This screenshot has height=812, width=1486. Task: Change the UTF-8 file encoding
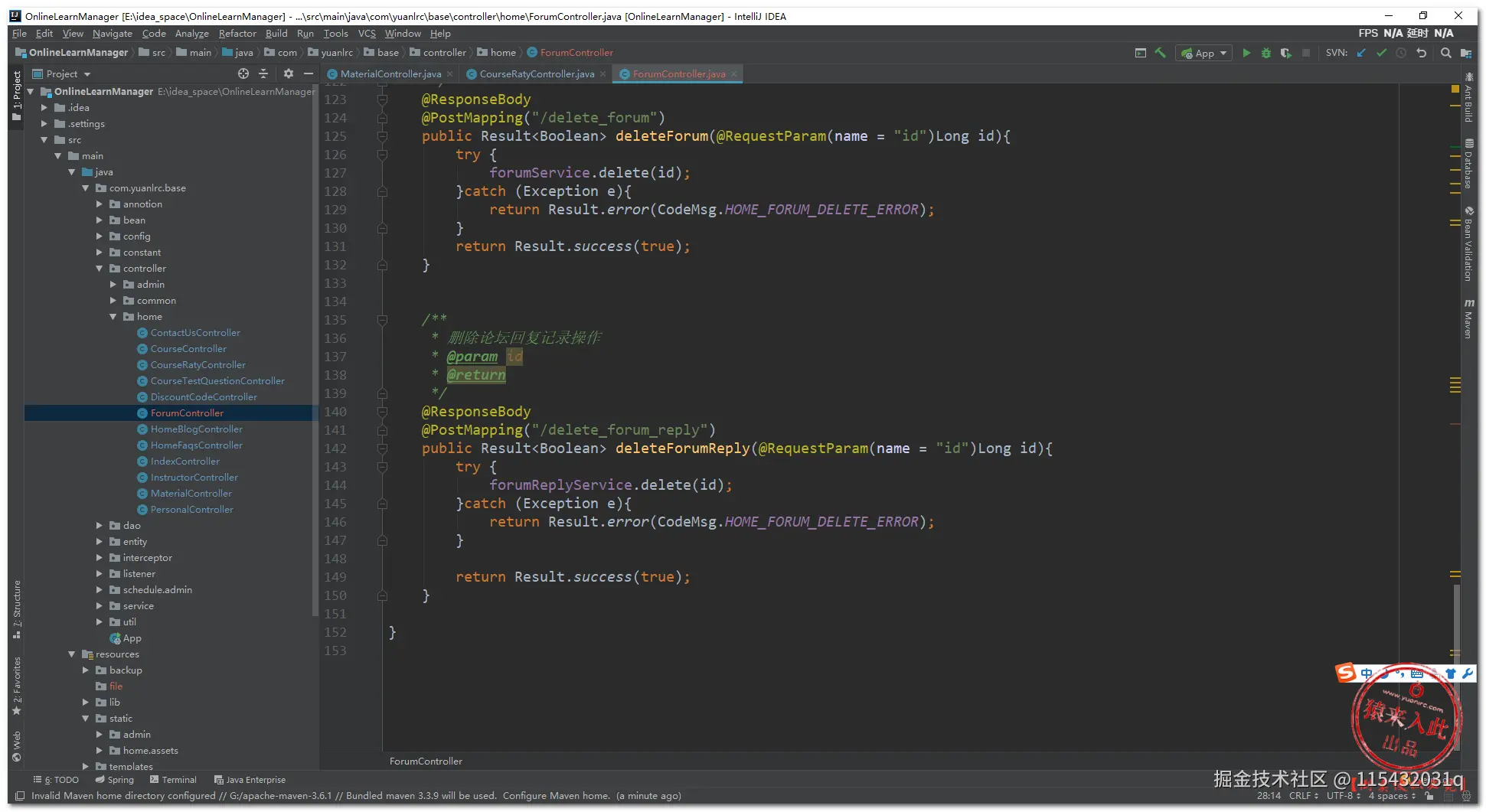[x=1344, y=796]
